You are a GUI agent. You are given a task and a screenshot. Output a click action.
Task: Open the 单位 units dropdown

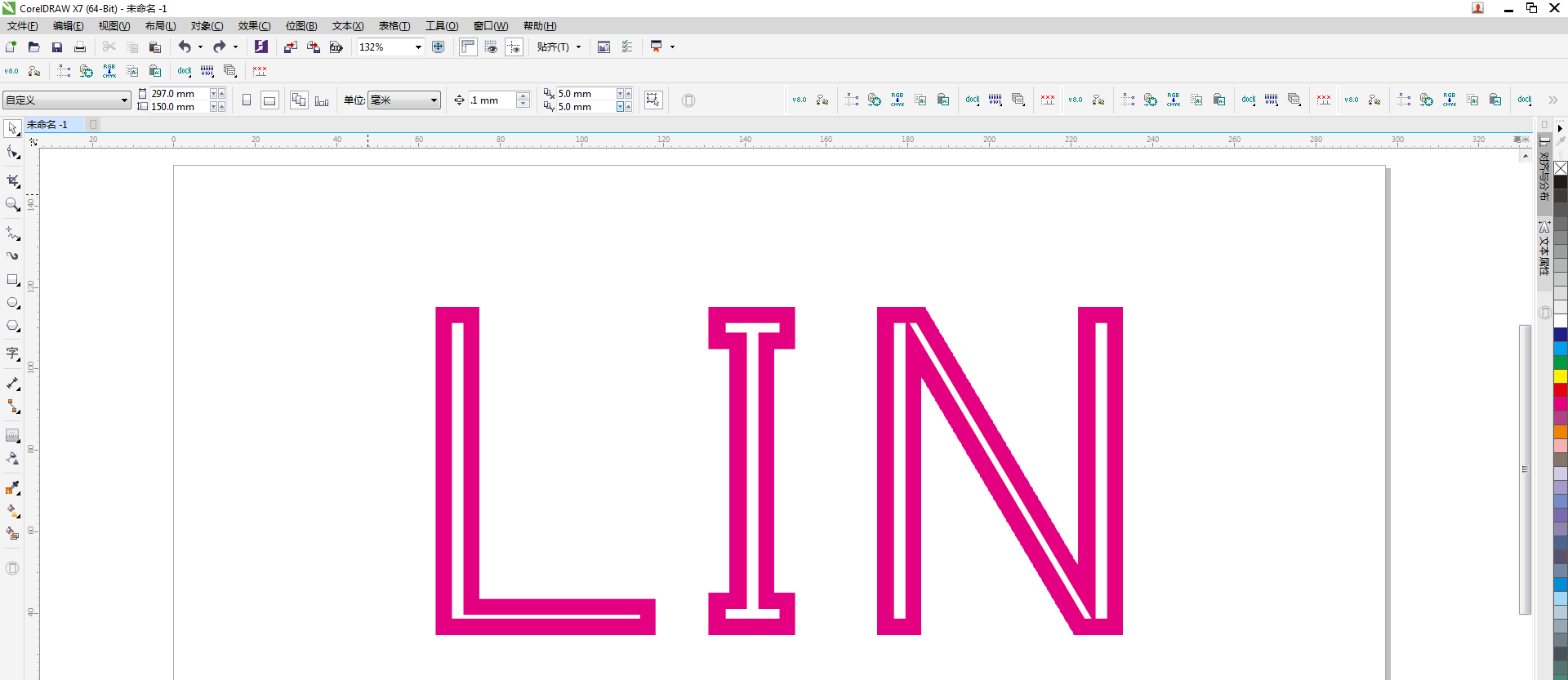point(434,100)
